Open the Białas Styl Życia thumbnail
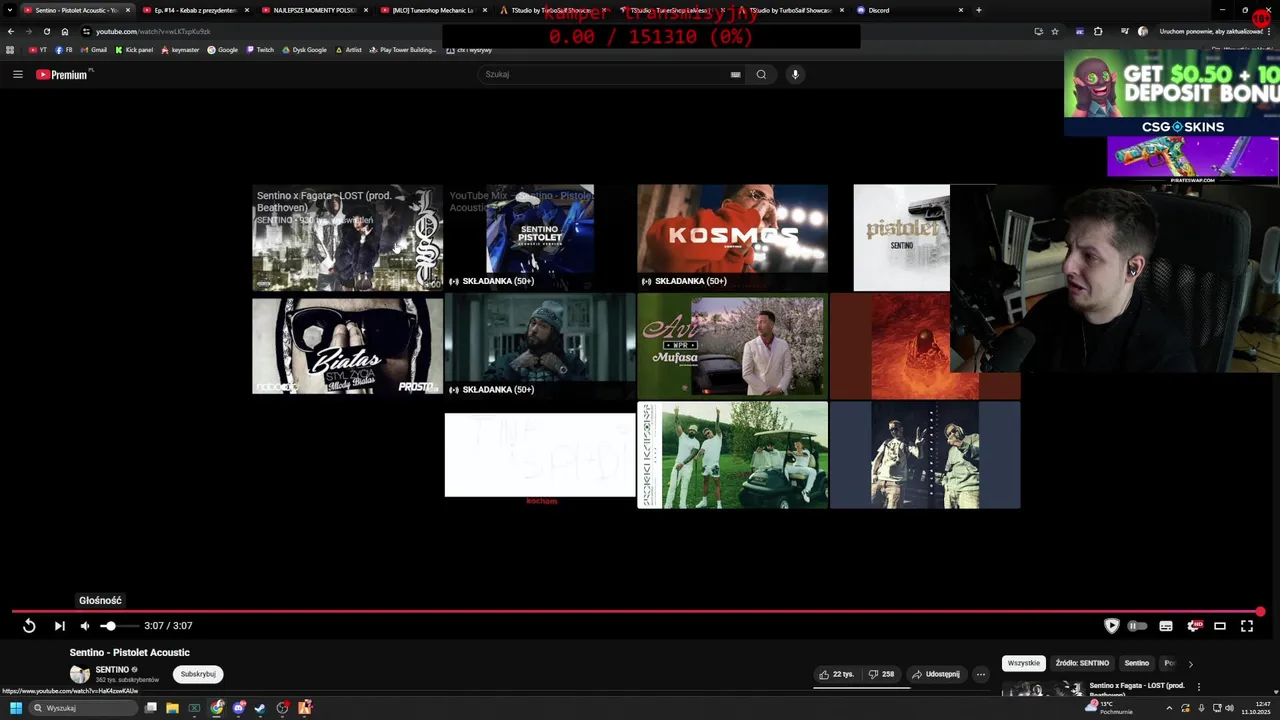 click(x=347, y=345)
